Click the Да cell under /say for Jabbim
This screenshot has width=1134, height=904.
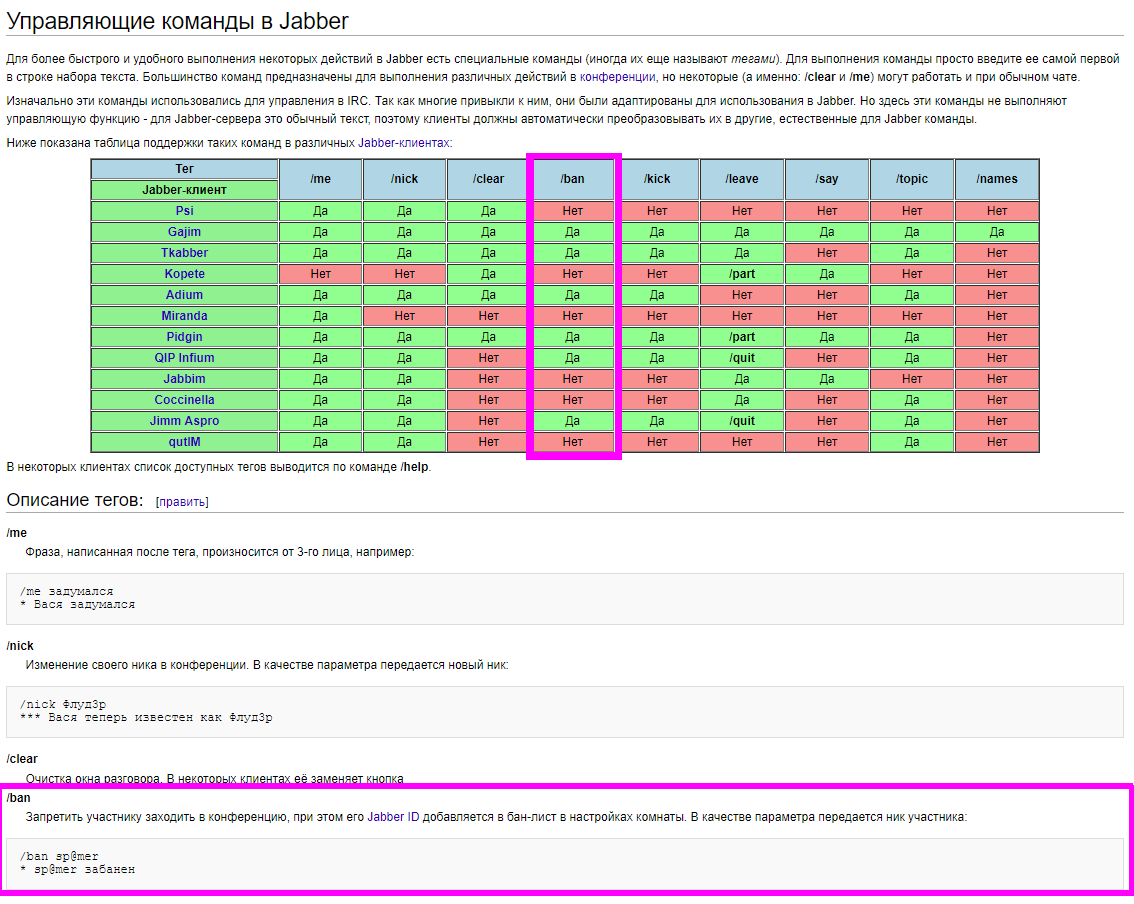[827, 379]
